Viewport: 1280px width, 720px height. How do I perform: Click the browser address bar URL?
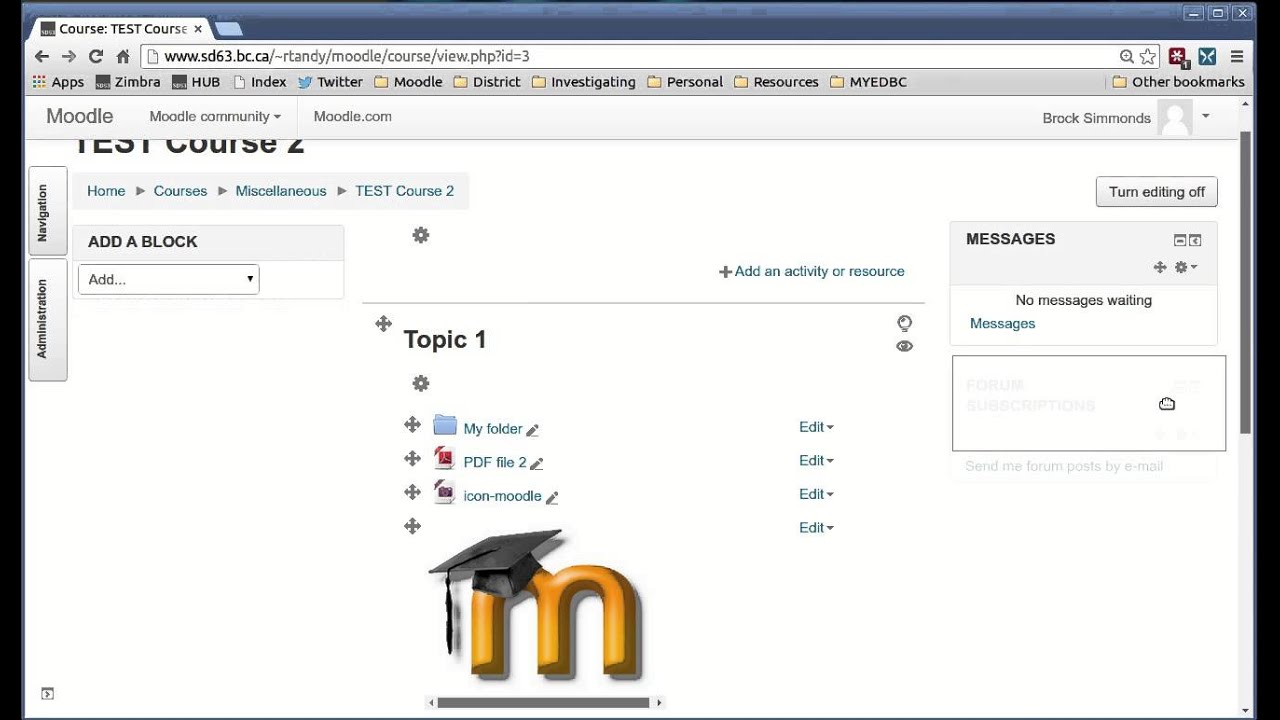tap(347, 57)
